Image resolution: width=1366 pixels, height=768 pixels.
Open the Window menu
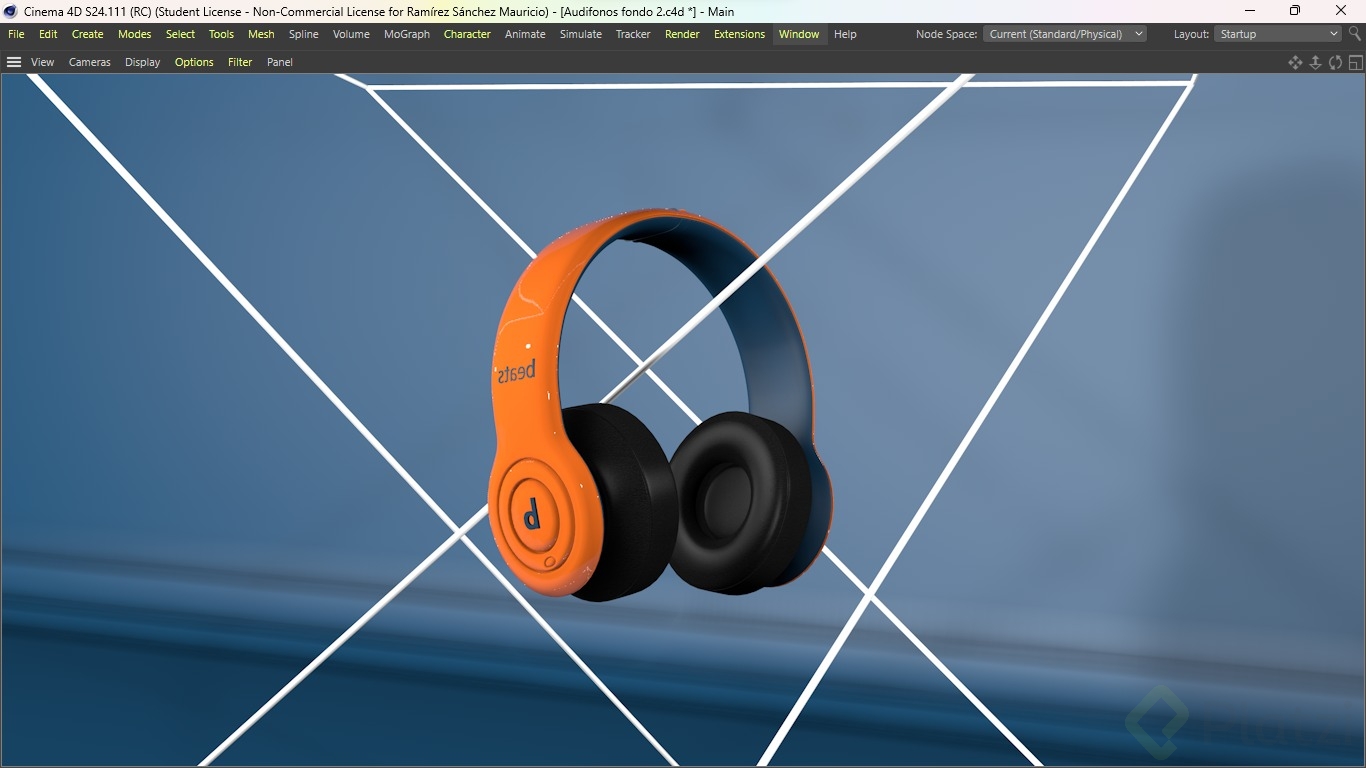(799, 34)
